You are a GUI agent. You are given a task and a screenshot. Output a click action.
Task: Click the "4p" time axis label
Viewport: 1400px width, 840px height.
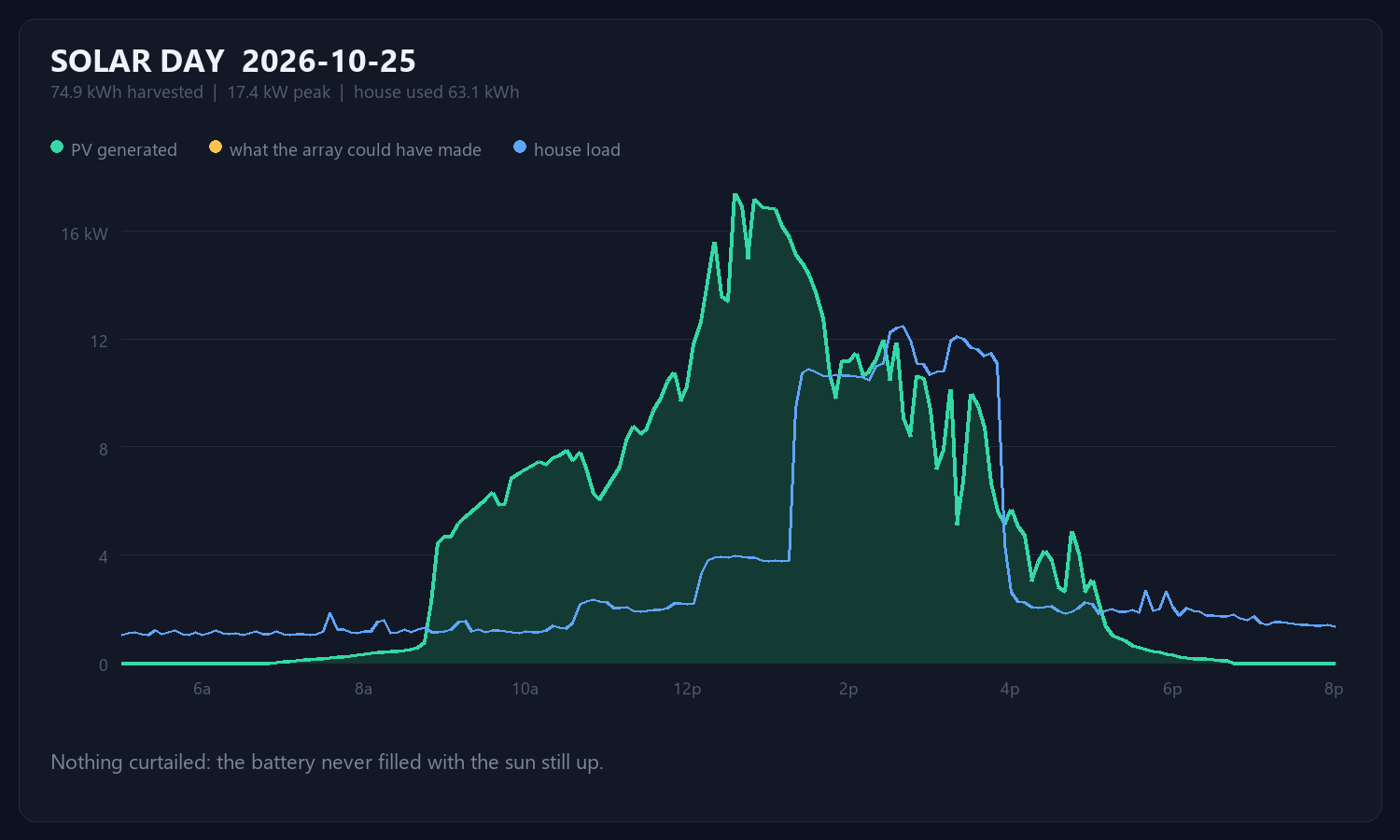pos(1010,689)
